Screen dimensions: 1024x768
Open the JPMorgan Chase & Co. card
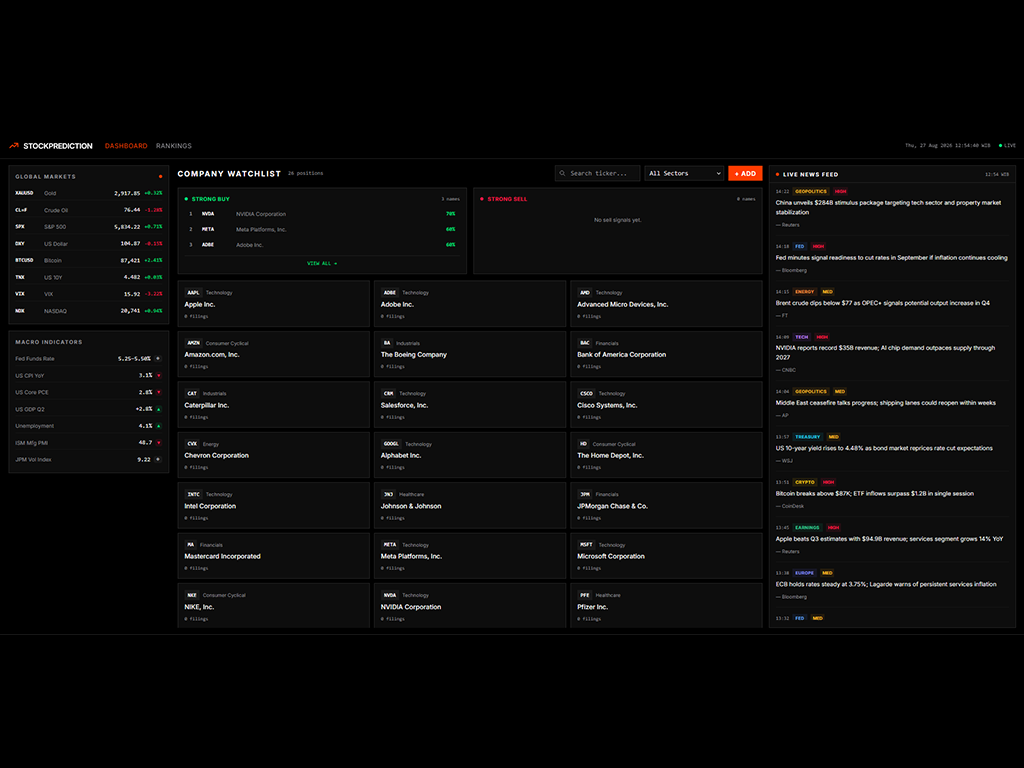click(x=666, y=505)
